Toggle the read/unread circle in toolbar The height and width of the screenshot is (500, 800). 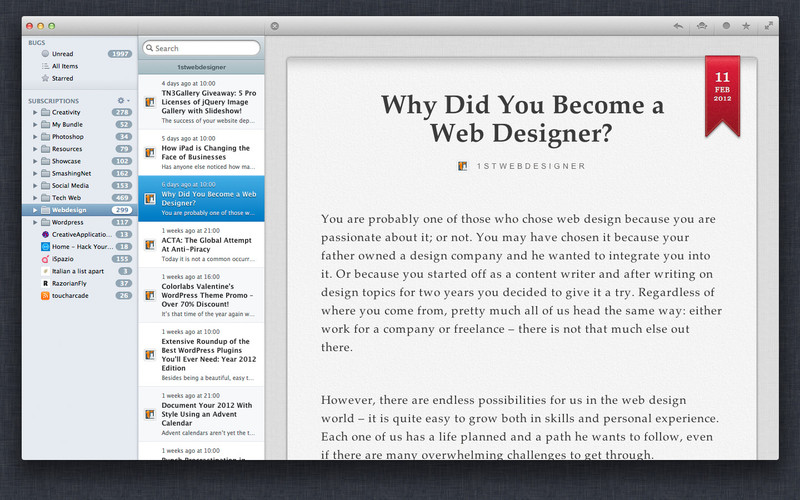pos(724,25)
